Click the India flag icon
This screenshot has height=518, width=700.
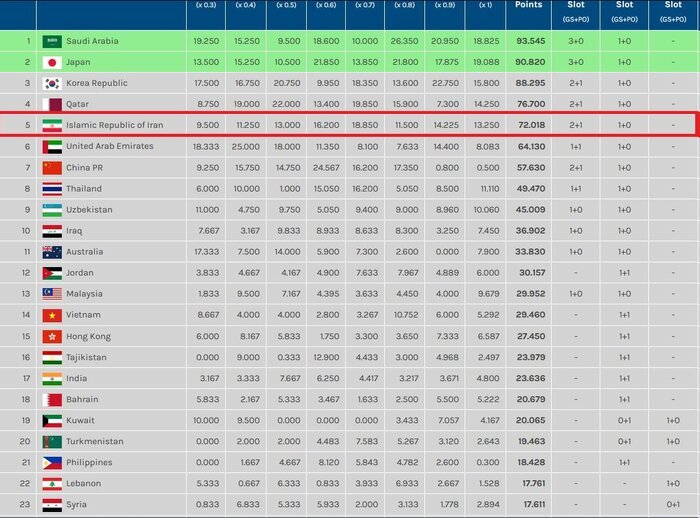(x=52, y=378)
